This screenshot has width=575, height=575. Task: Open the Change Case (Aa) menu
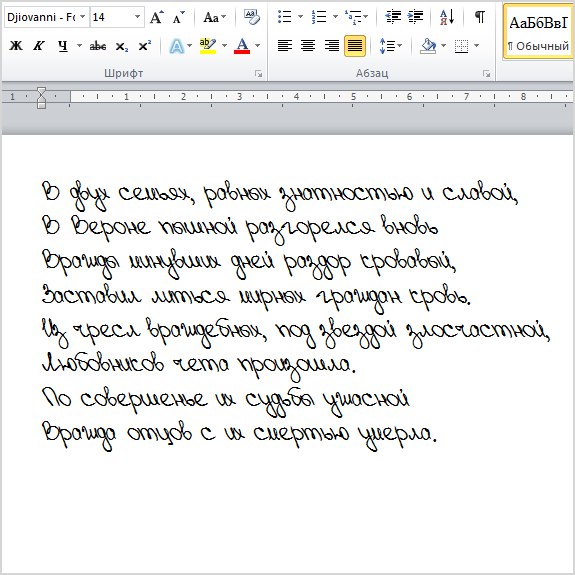[215, 17]
